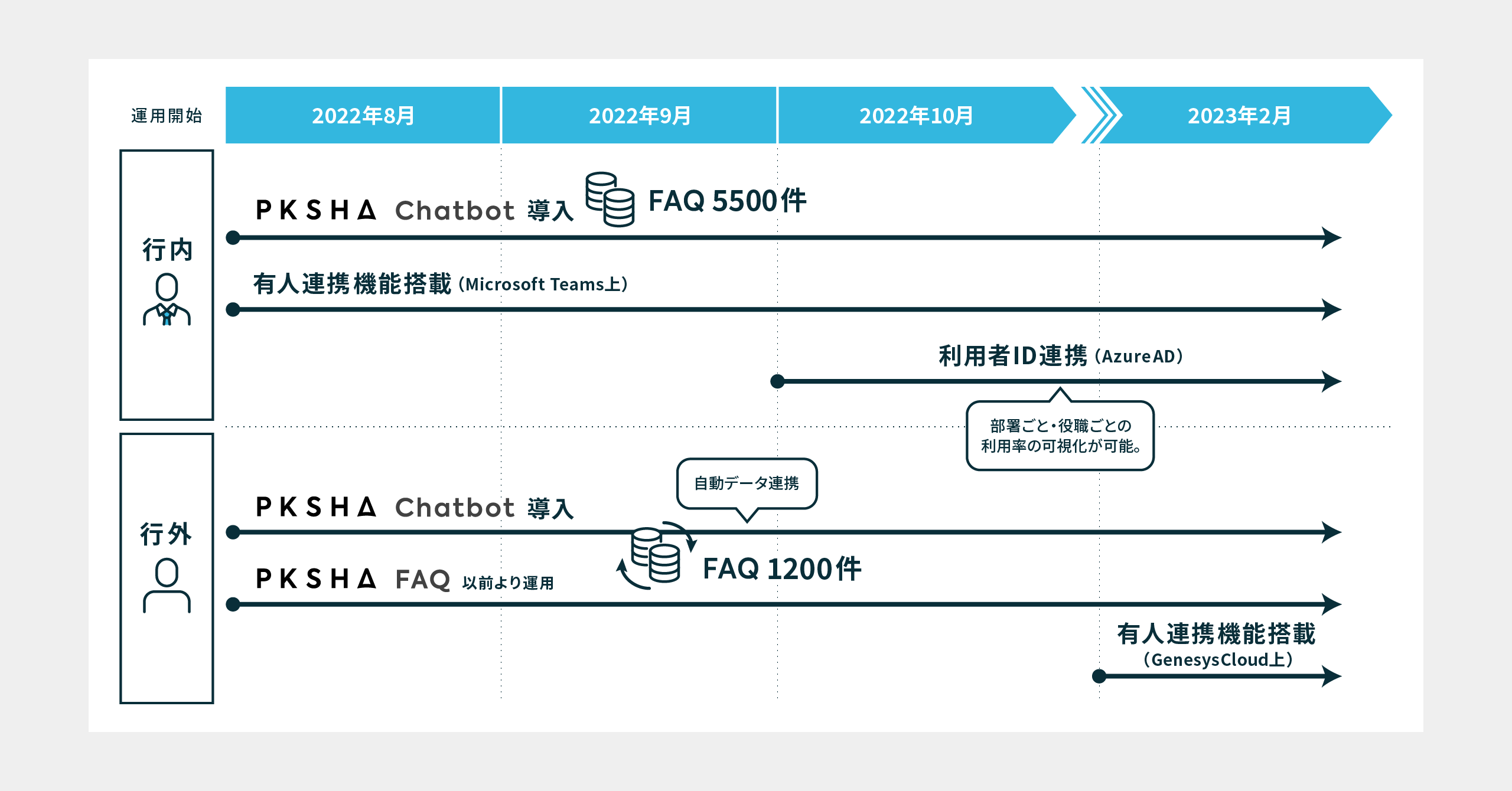
Task: Click the FAQ 1200件 label
Action: (x=781, y=569)
